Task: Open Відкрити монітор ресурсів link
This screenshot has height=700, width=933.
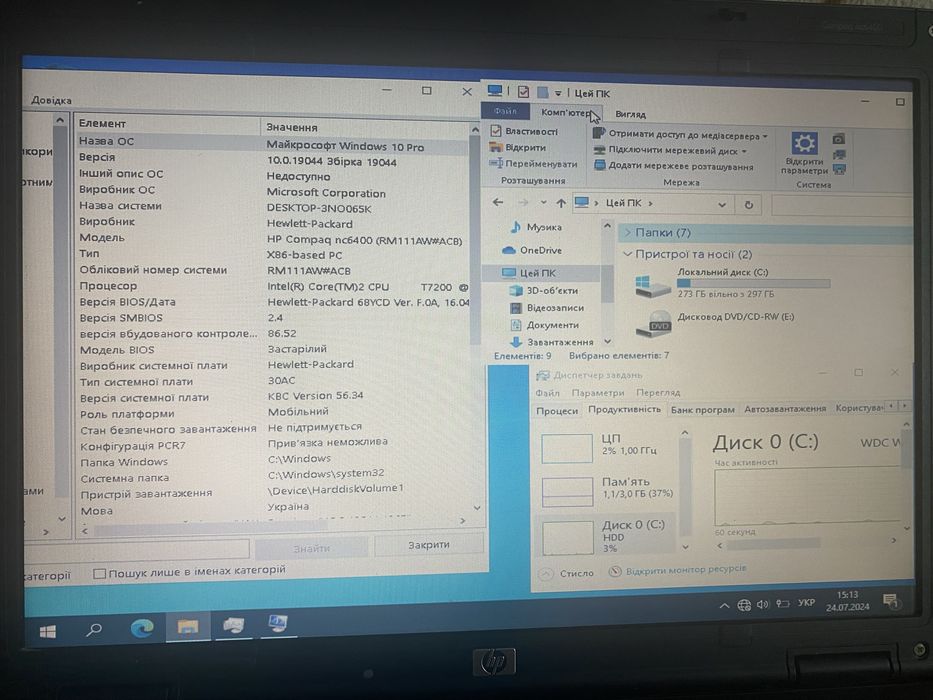Action: point(678,570)
